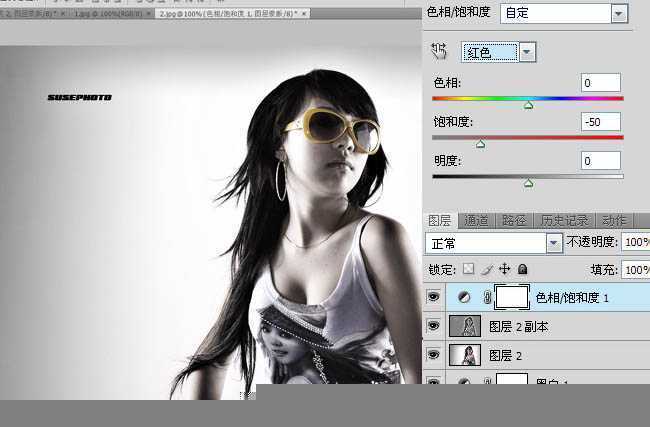This screenshot has width=650, height=427.
Task: Click the 色相 value field
Action: (x=601, y=82)
